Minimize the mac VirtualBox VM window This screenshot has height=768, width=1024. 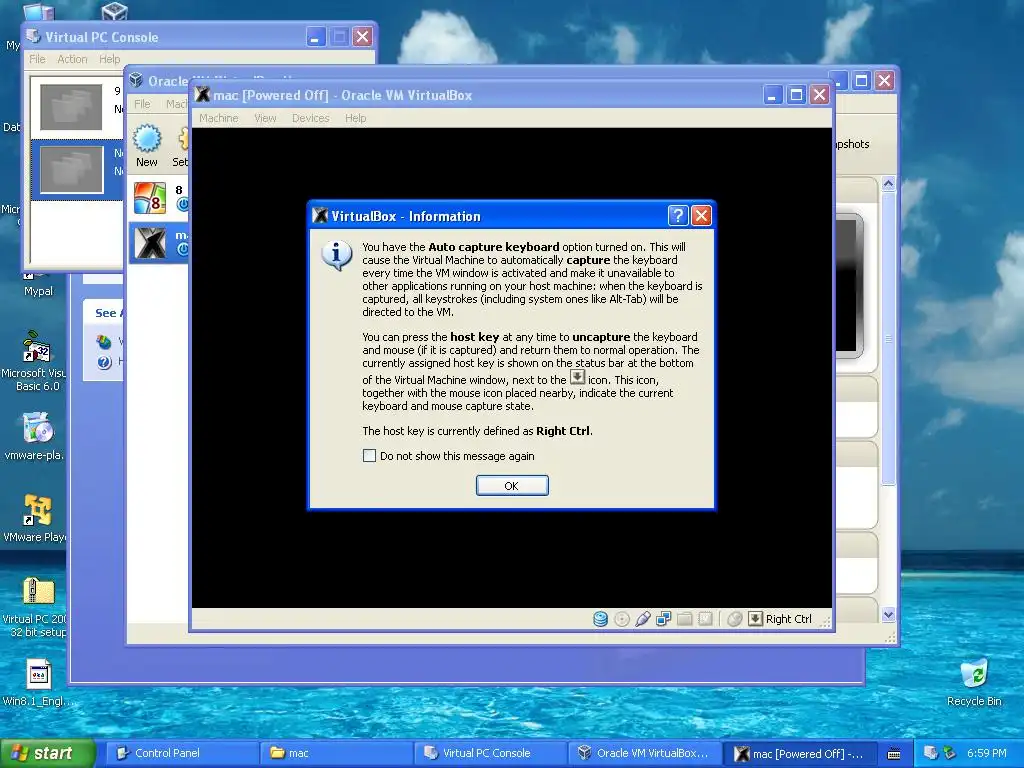773,95
